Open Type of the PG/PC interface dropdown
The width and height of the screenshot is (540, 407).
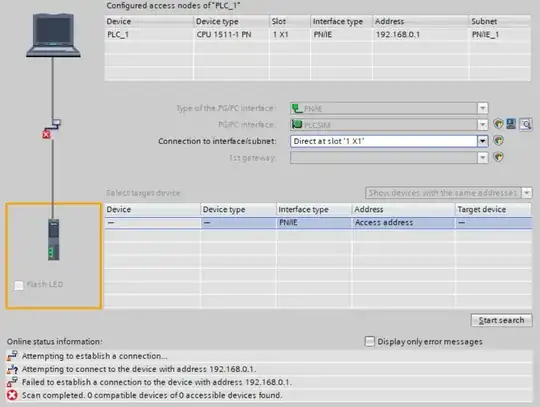click(x=482, y=108)
